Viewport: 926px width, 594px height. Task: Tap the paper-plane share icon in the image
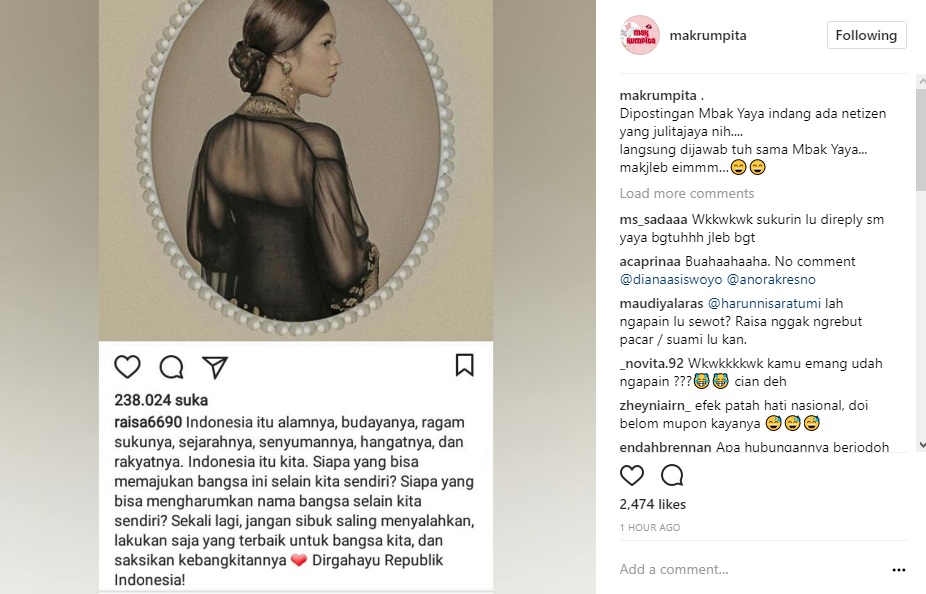tap(215, 367)
